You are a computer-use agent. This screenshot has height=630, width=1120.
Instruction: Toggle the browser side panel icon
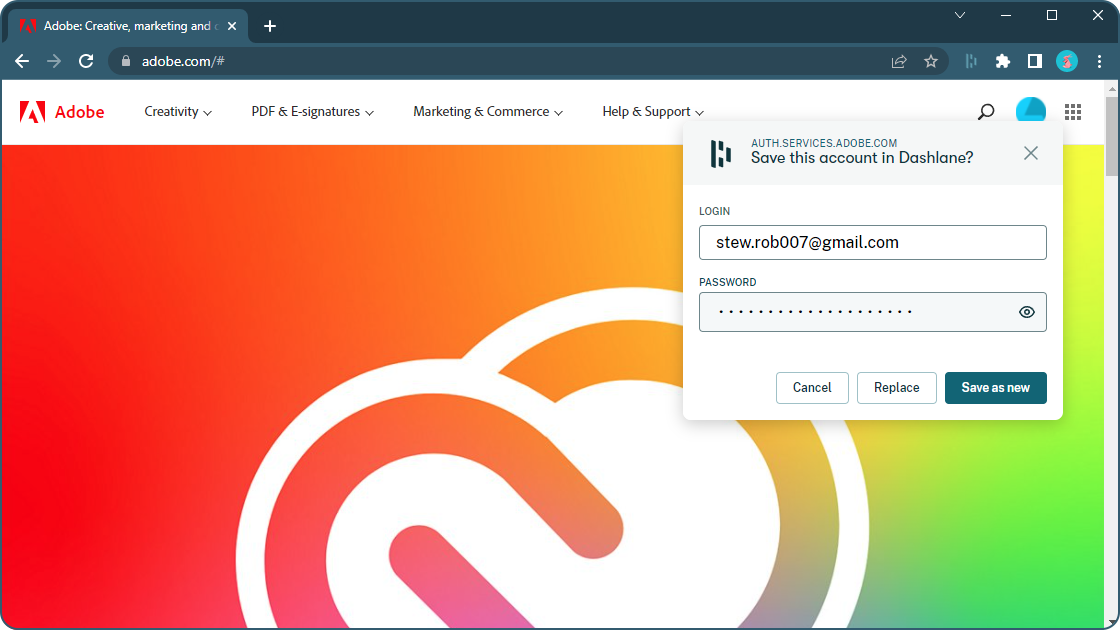(1035, 61)
